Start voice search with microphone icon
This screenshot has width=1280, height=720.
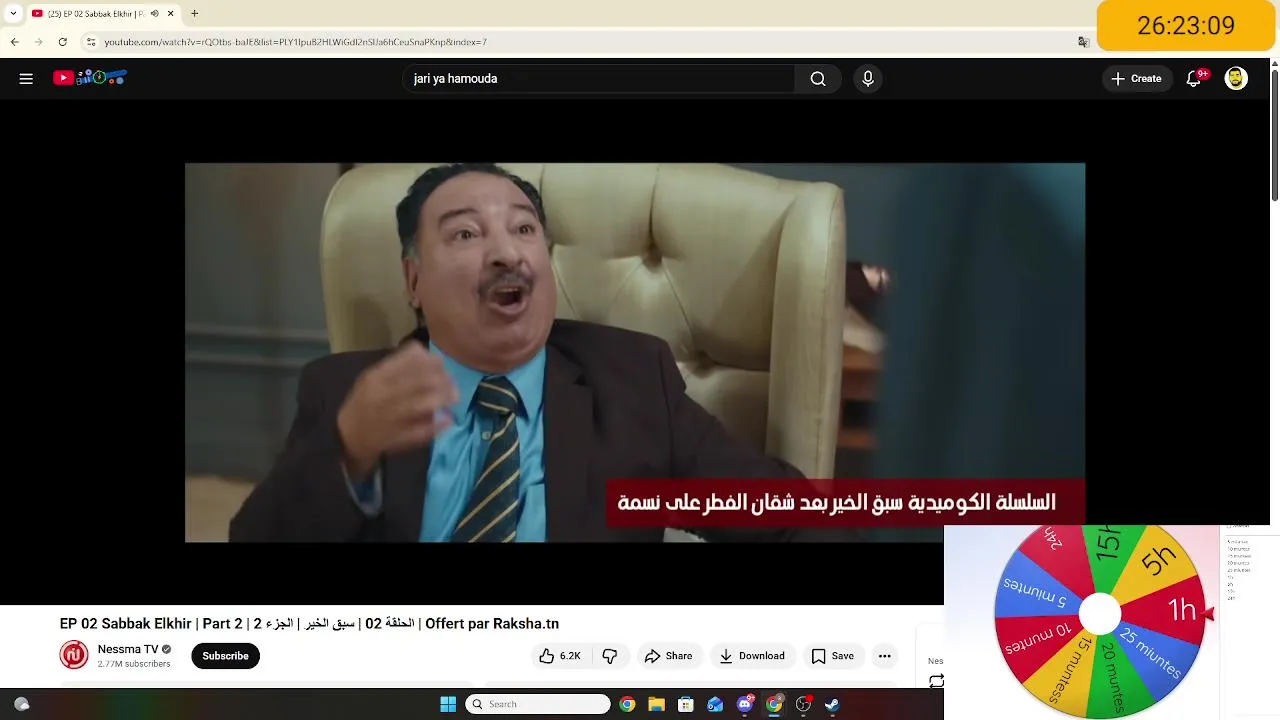[x=868, y=79]
